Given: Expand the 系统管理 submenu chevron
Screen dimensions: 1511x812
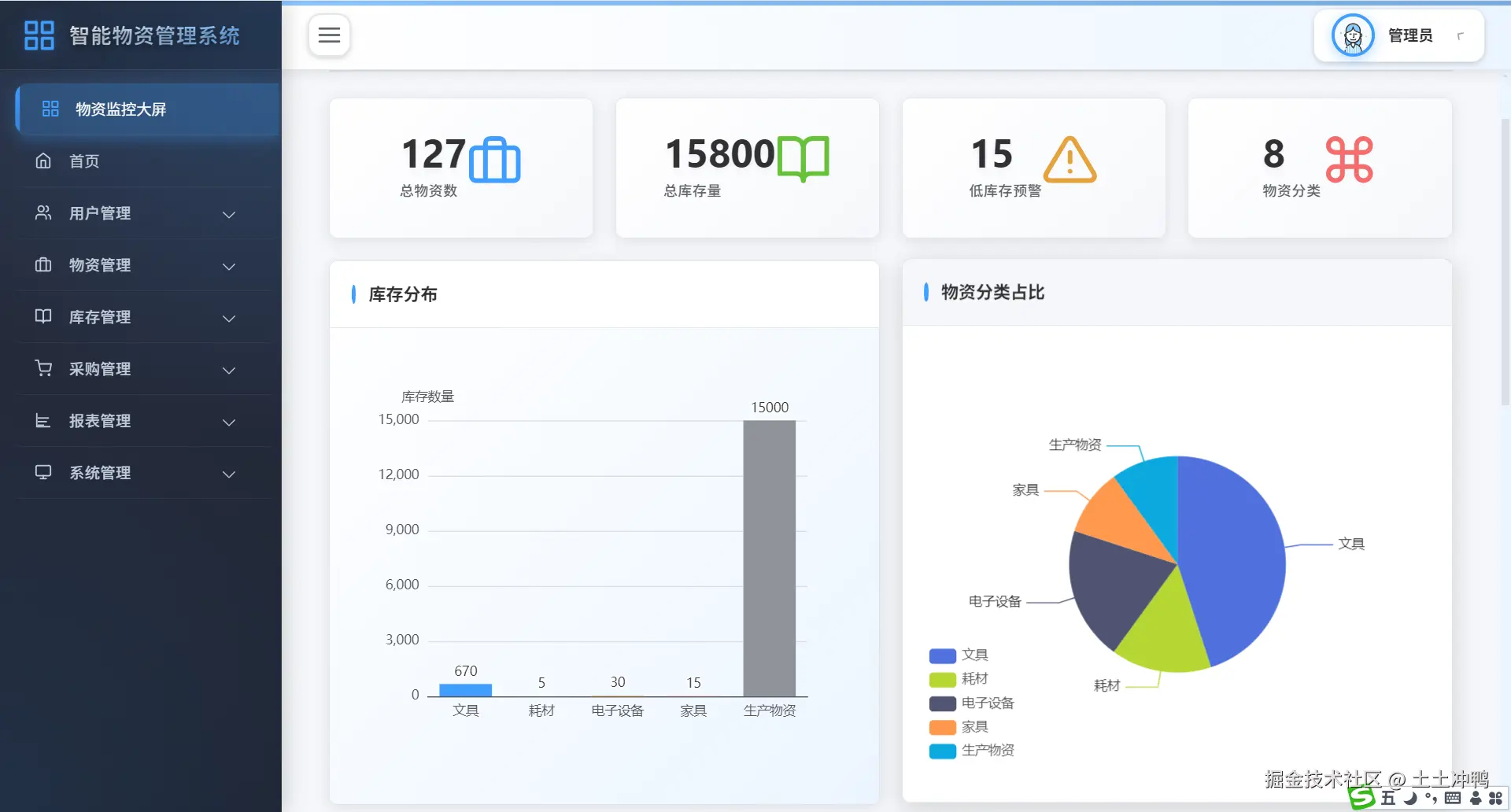Looking at the screenshot, I should 229,474.
